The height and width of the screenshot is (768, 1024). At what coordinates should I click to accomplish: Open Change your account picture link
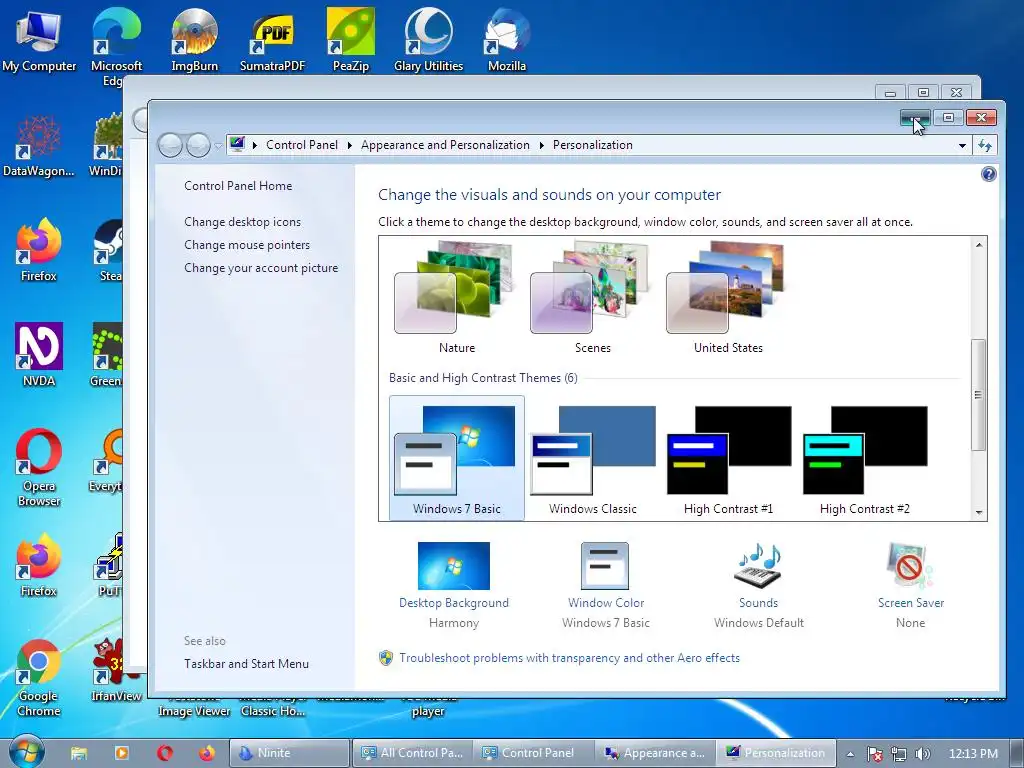pos(261,268)
